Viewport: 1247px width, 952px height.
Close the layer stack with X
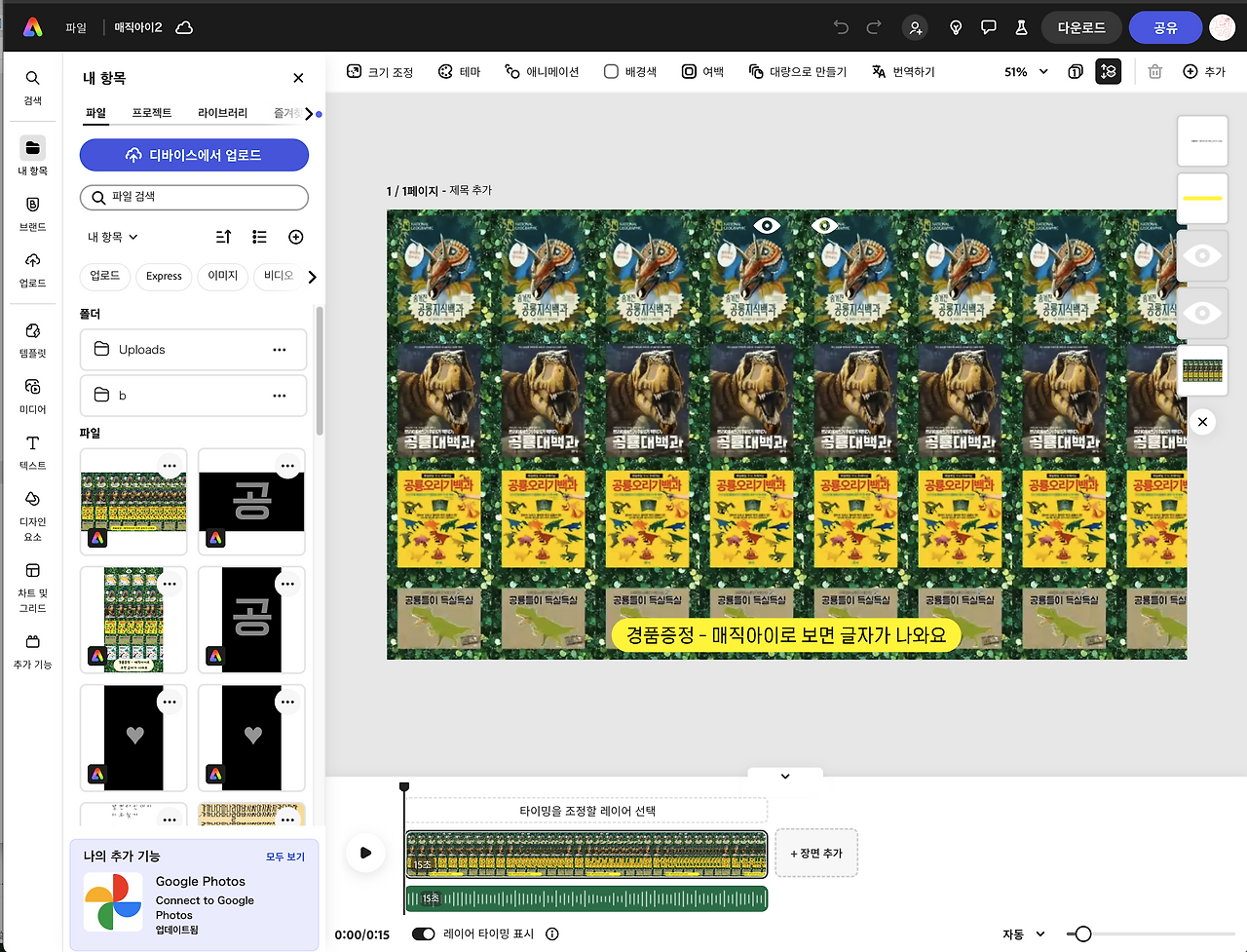[1203, 422]
